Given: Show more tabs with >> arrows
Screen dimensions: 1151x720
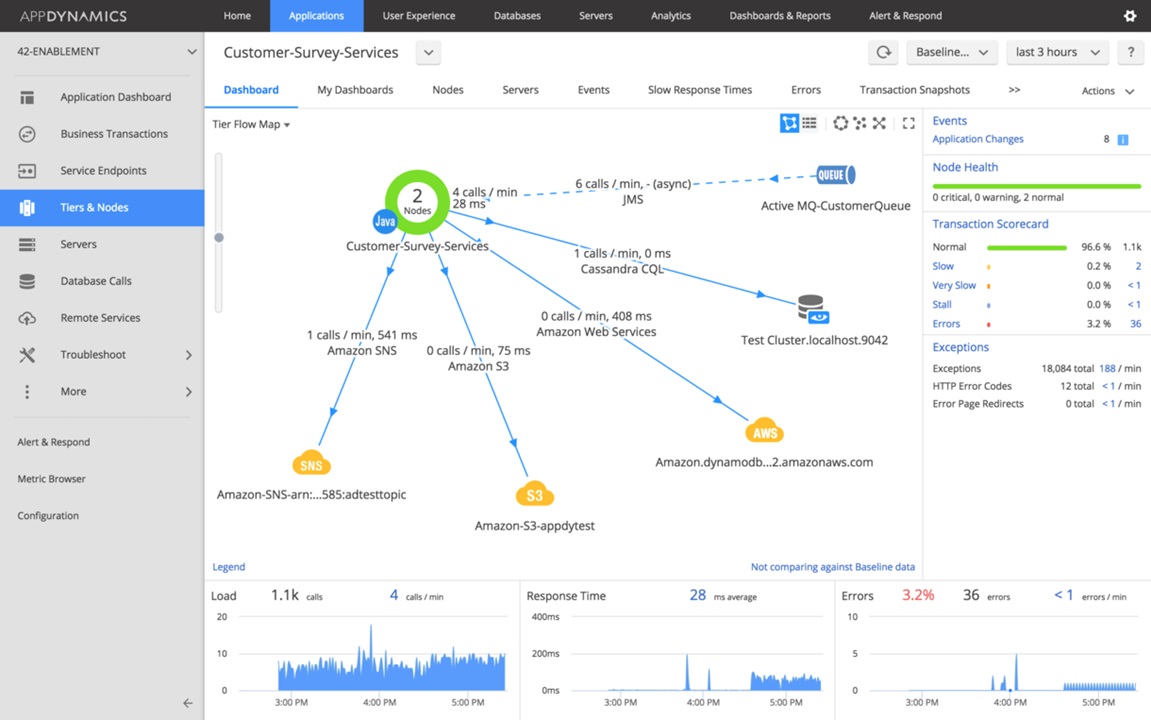Looking at the screenshot, I should (1014, 90).
